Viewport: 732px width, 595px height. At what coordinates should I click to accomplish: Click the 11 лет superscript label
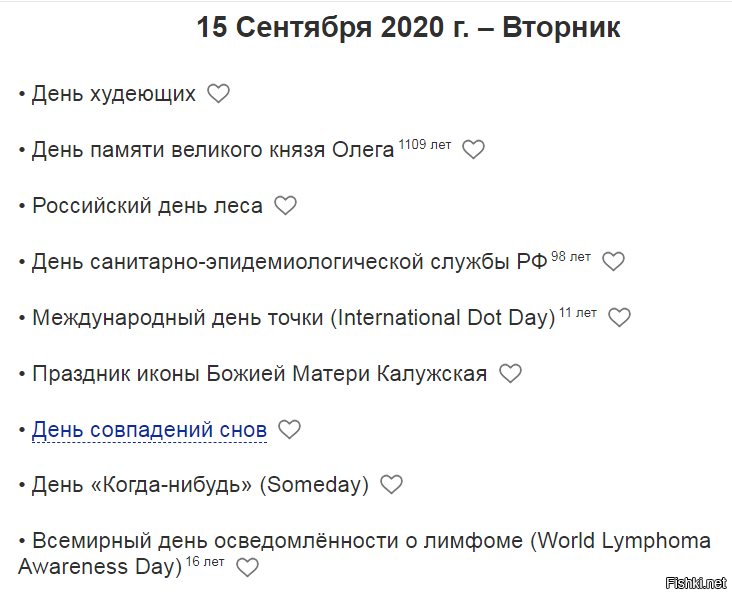click(x=578, y=313)
